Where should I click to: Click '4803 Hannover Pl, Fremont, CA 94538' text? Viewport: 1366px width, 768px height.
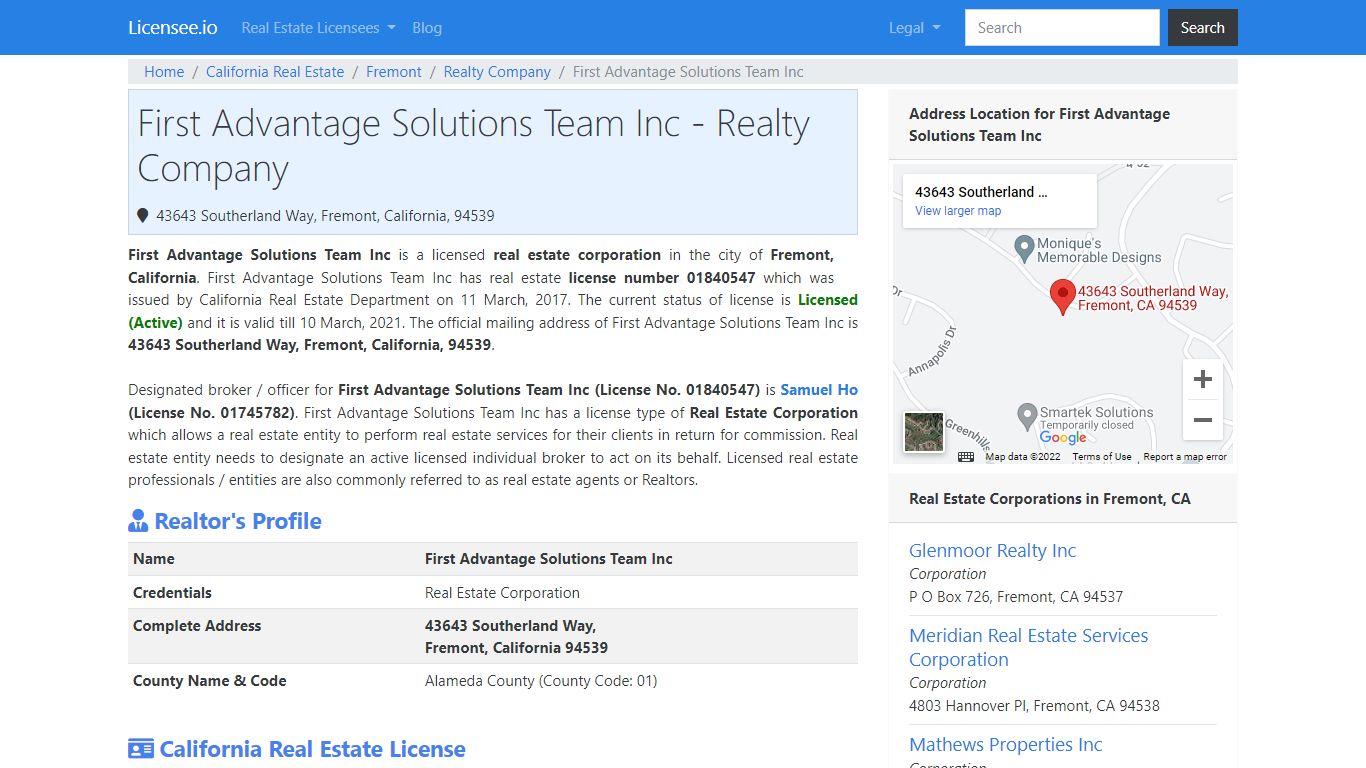(1034, 705)
